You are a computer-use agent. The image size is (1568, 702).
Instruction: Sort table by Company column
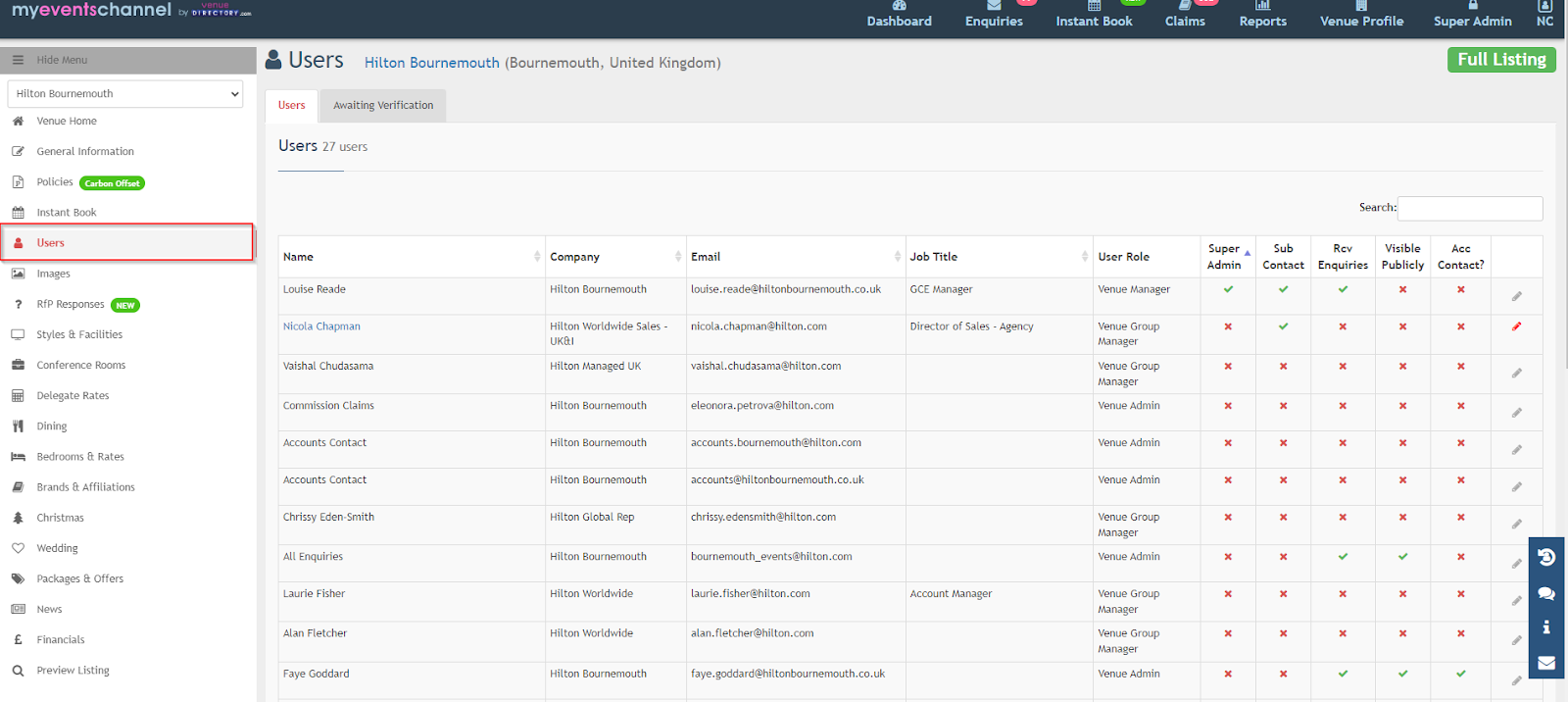click(615, 257)
